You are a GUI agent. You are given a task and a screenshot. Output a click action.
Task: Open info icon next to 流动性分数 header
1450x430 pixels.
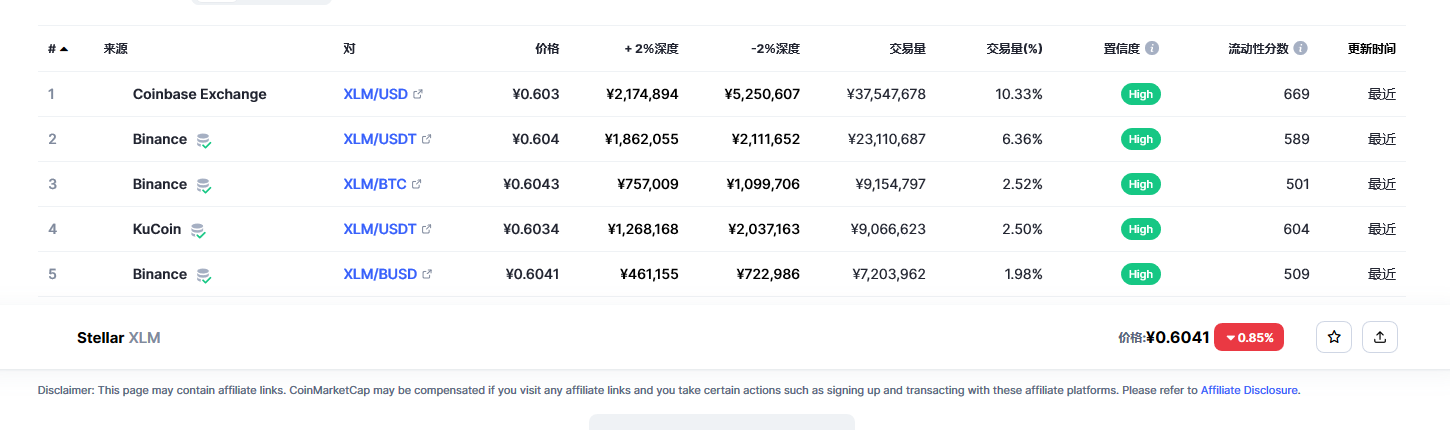pyautogui.click(x=1300, y=48)
